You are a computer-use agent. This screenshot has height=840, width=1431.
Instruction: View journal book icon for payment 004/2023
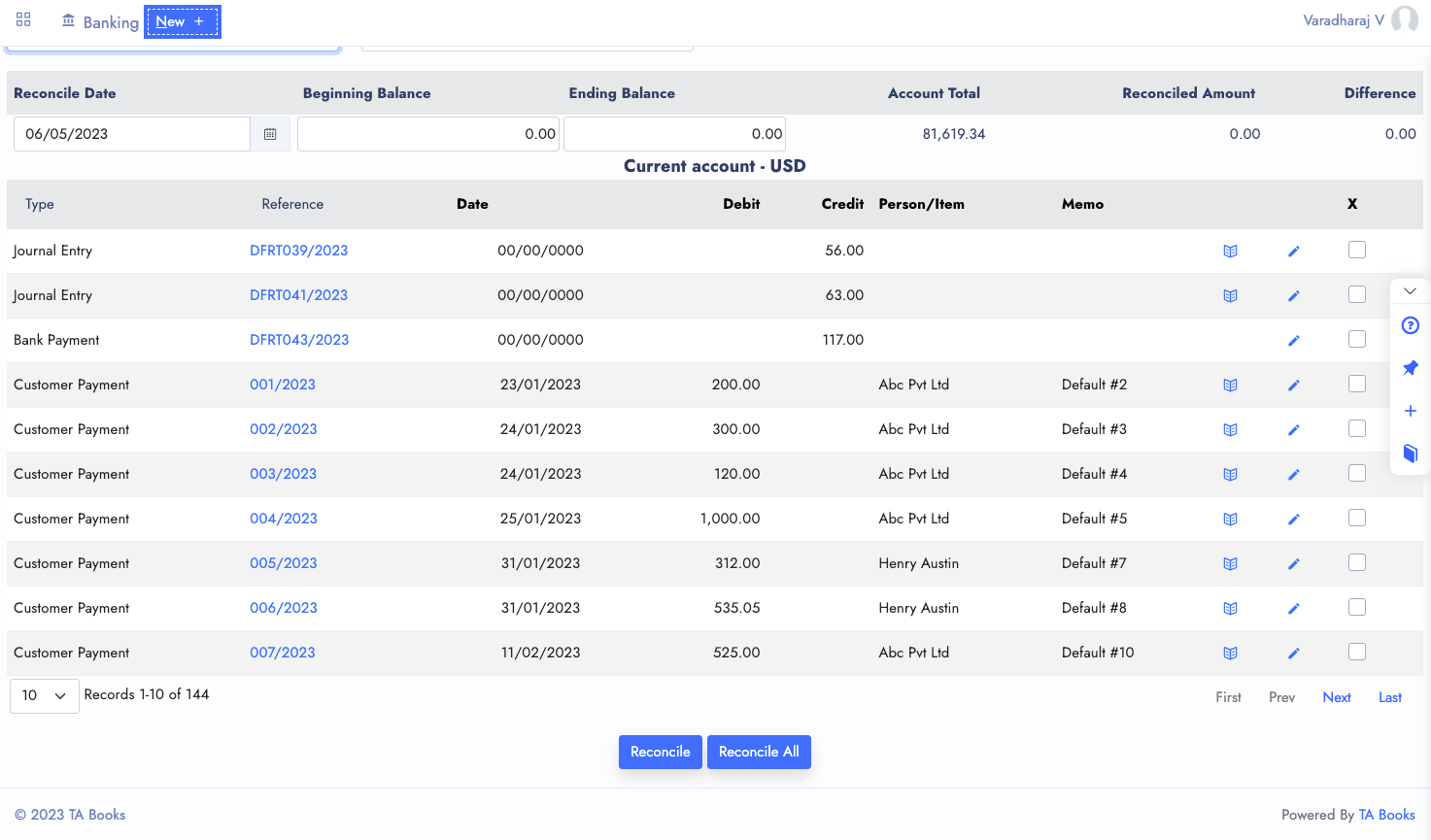(x=1230, y=520)
